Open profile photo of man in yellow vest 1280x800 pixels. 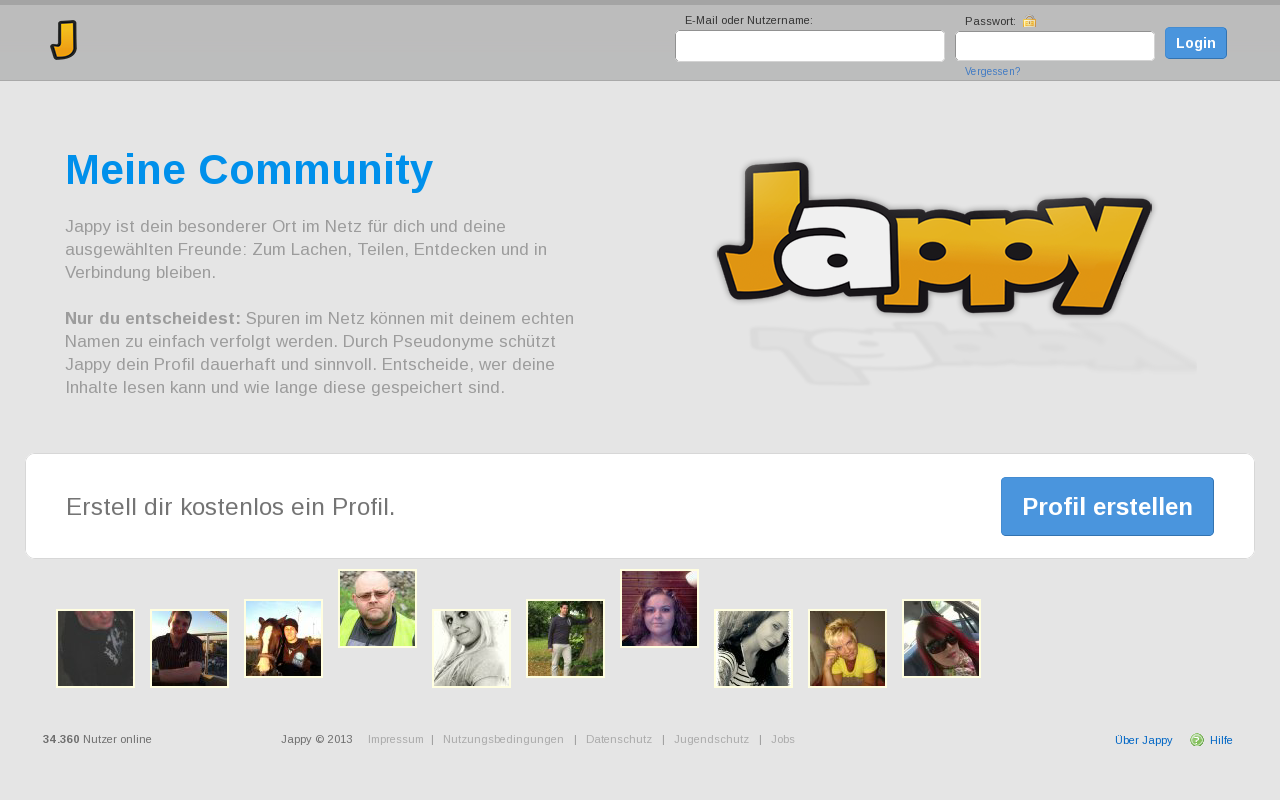tap(377, 609)
